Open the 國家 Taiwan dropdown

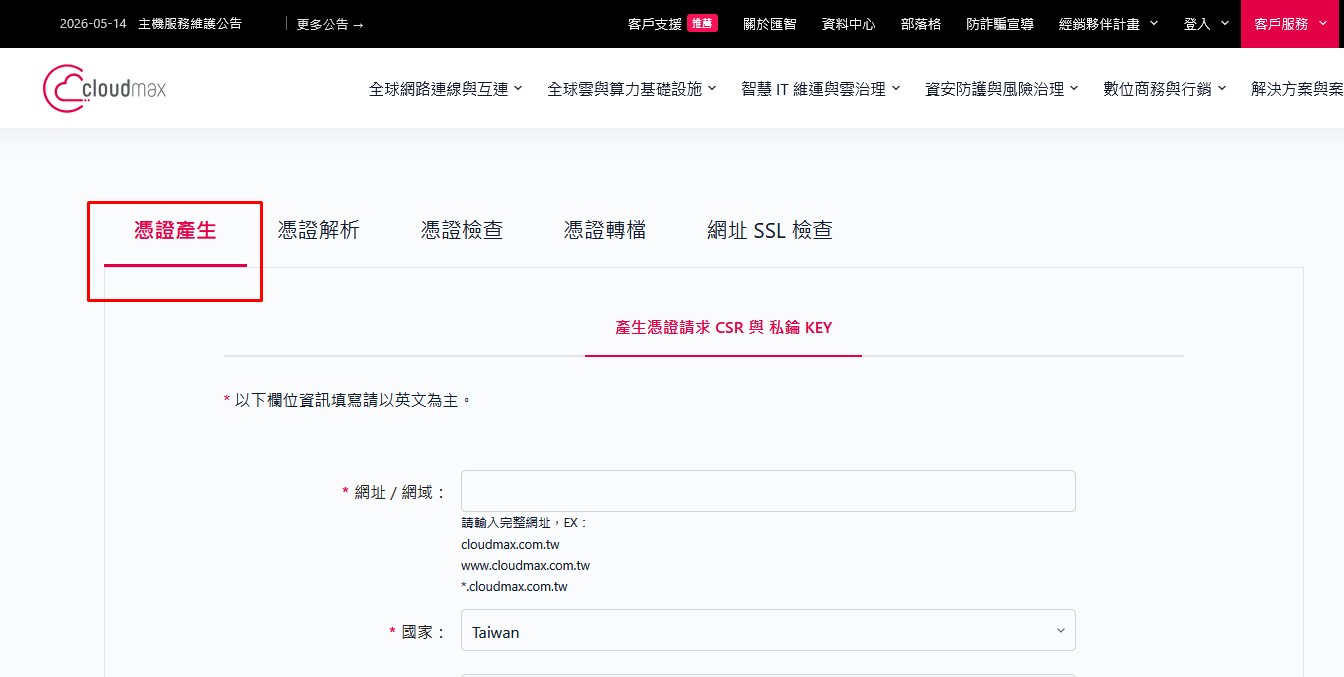tap(768, 631)
